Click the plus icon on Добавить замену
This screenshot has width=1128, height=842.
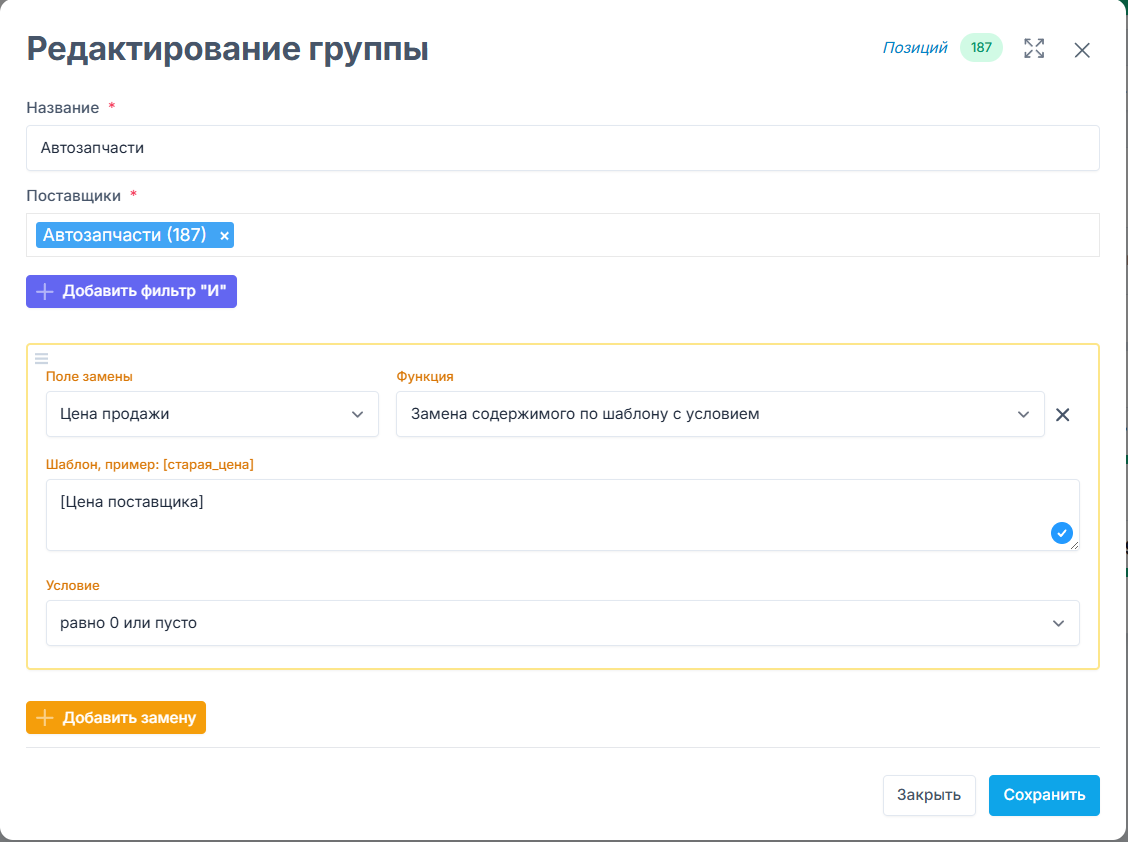[45, 718]
